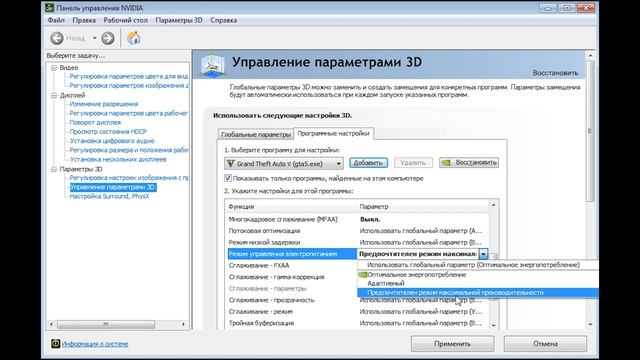Open the Home icon in toolbar
Image resolution: width=640 pixels, height=360 pixels.
click(133, 38)
